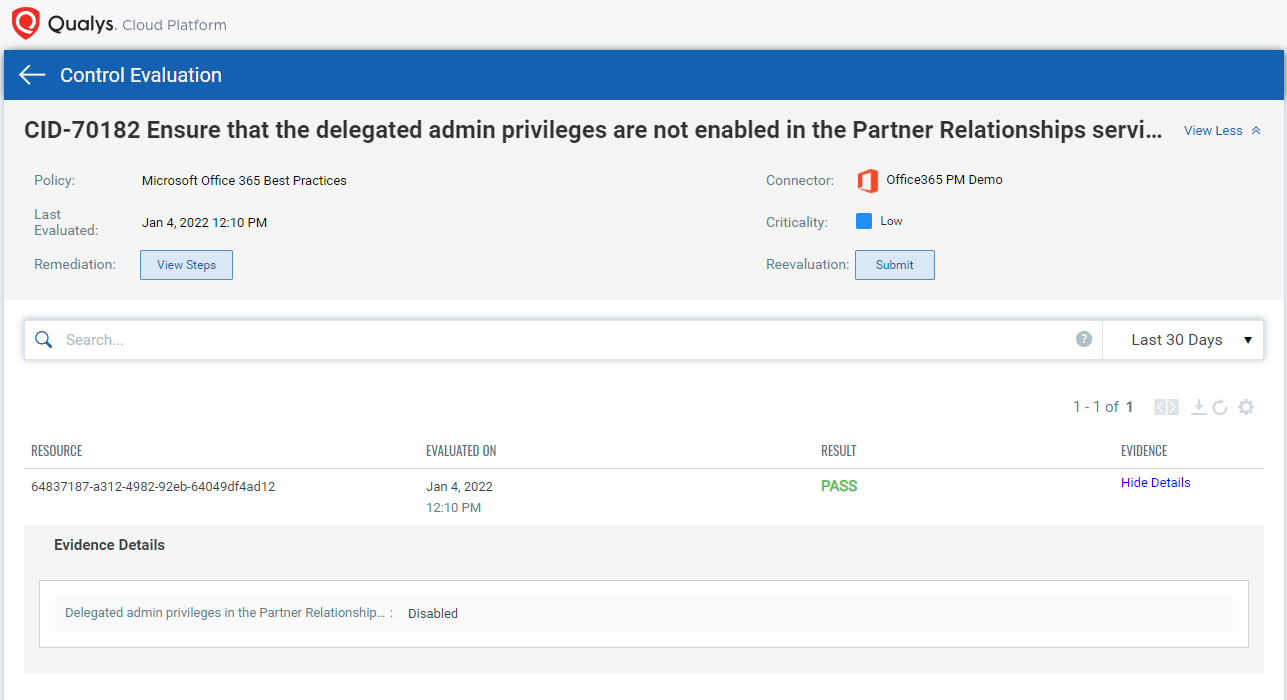Screen dimensions: 1287x700
Task: Click the Qualys Cloud Platform wordmark
Action: point(137,24)
